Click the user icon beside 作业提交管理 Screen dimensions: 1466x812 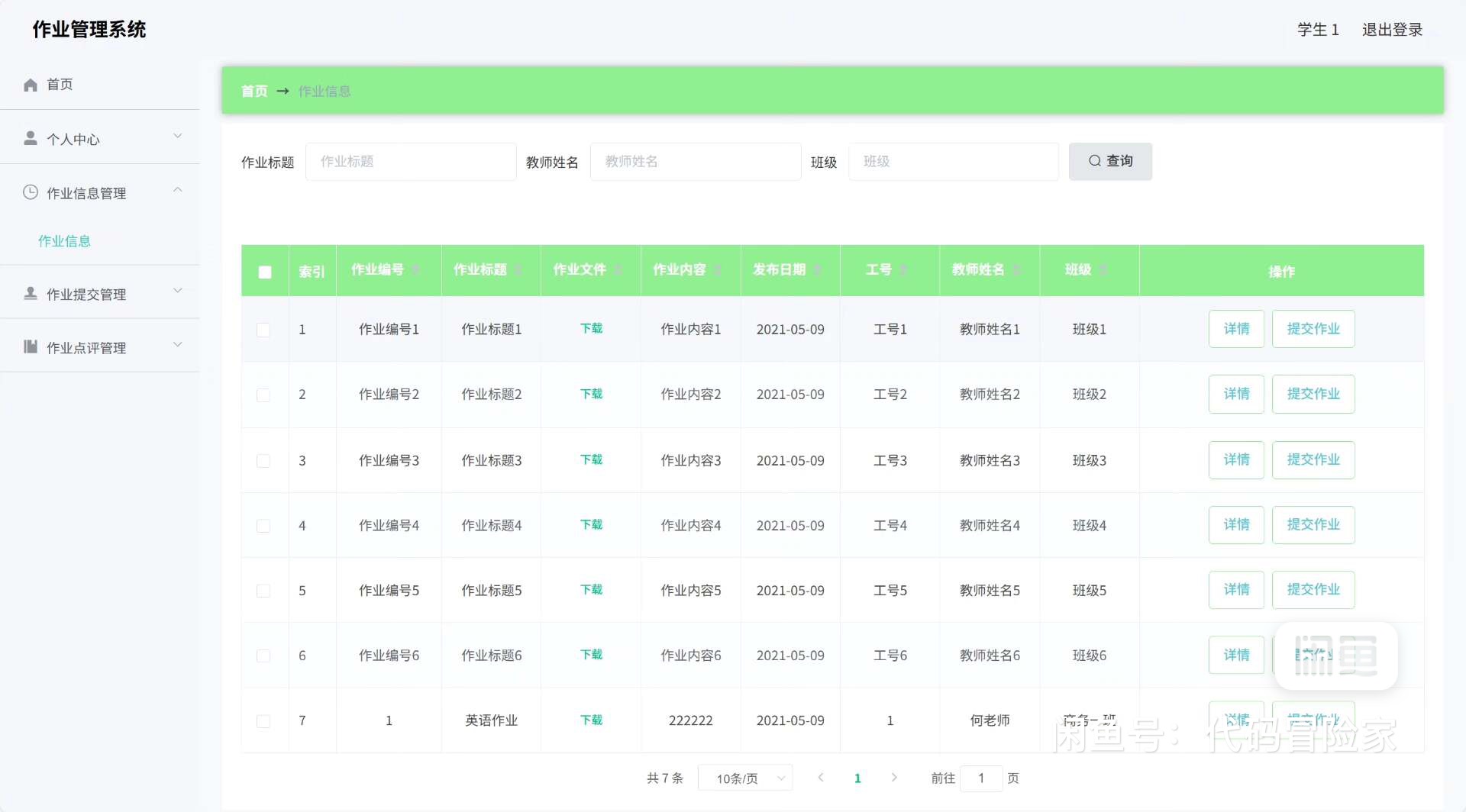click(31, 293)
